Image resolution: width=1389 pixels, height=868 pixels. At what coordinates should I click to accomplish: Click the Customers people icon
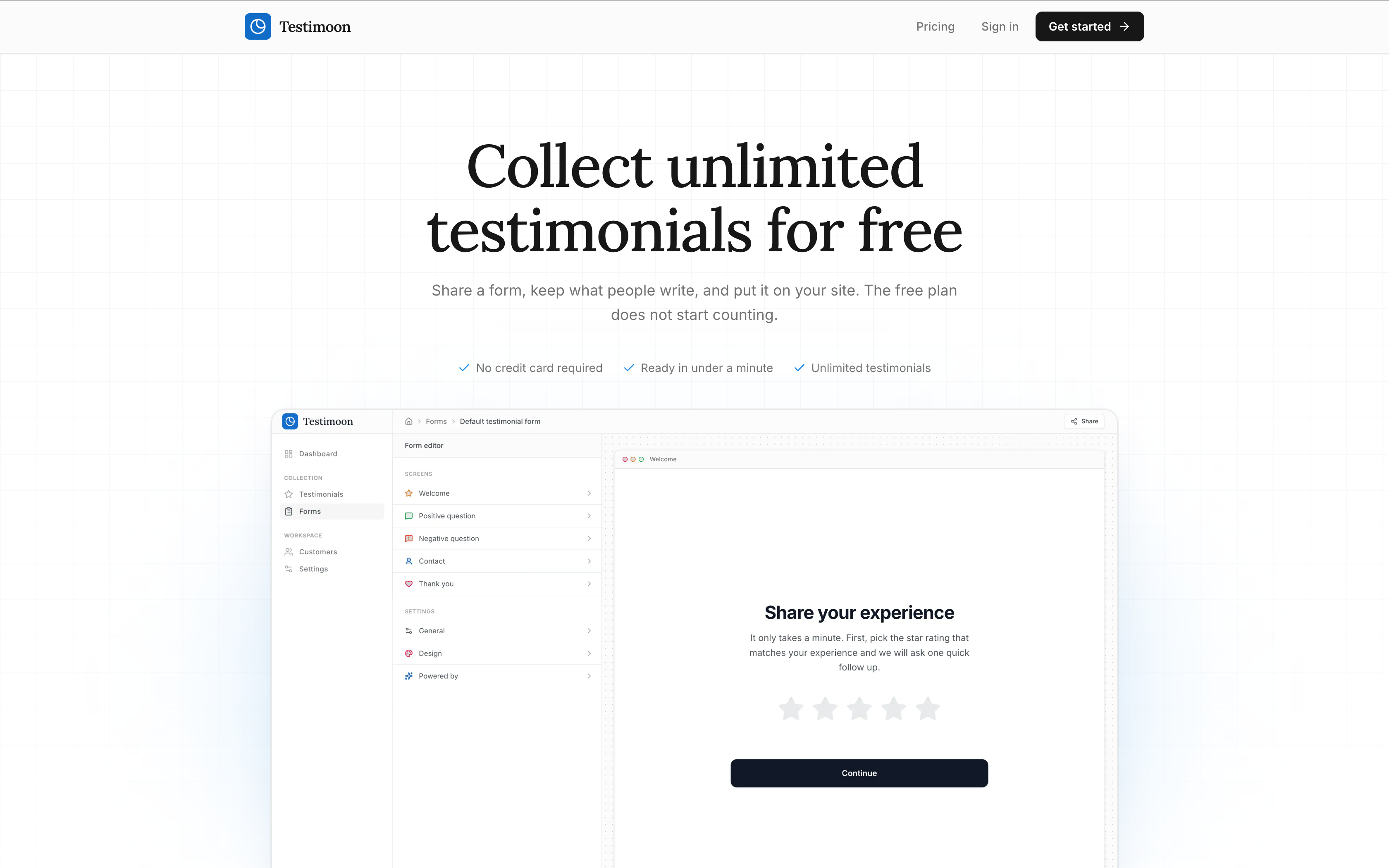[289, 552]
